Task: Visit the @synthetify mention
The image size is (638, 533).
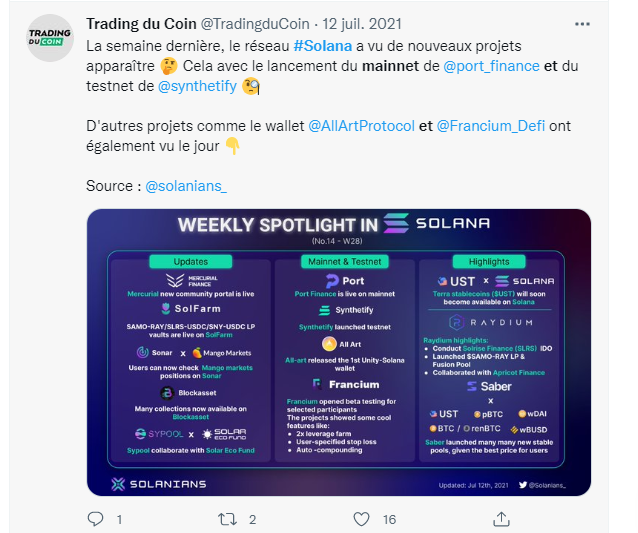Action: 197,86
